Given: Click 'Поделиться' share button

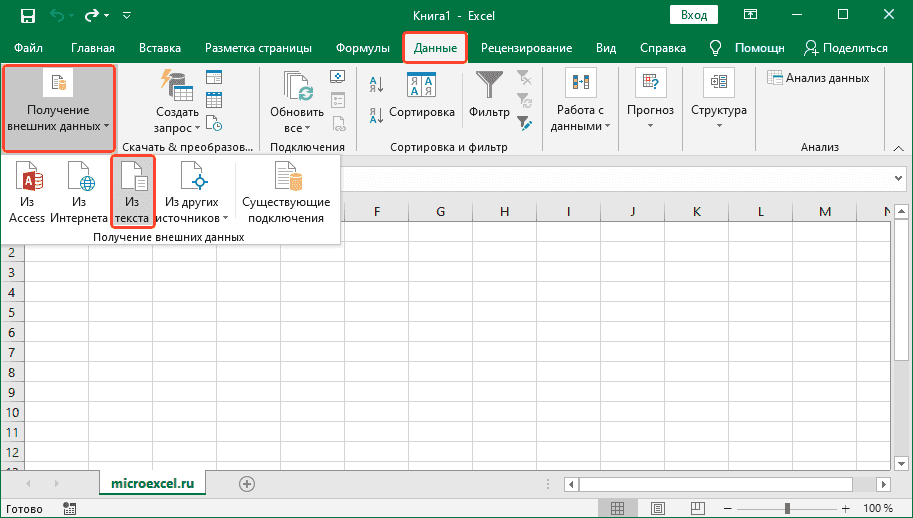Looking at the screenshot, I should tap(846, 48).
